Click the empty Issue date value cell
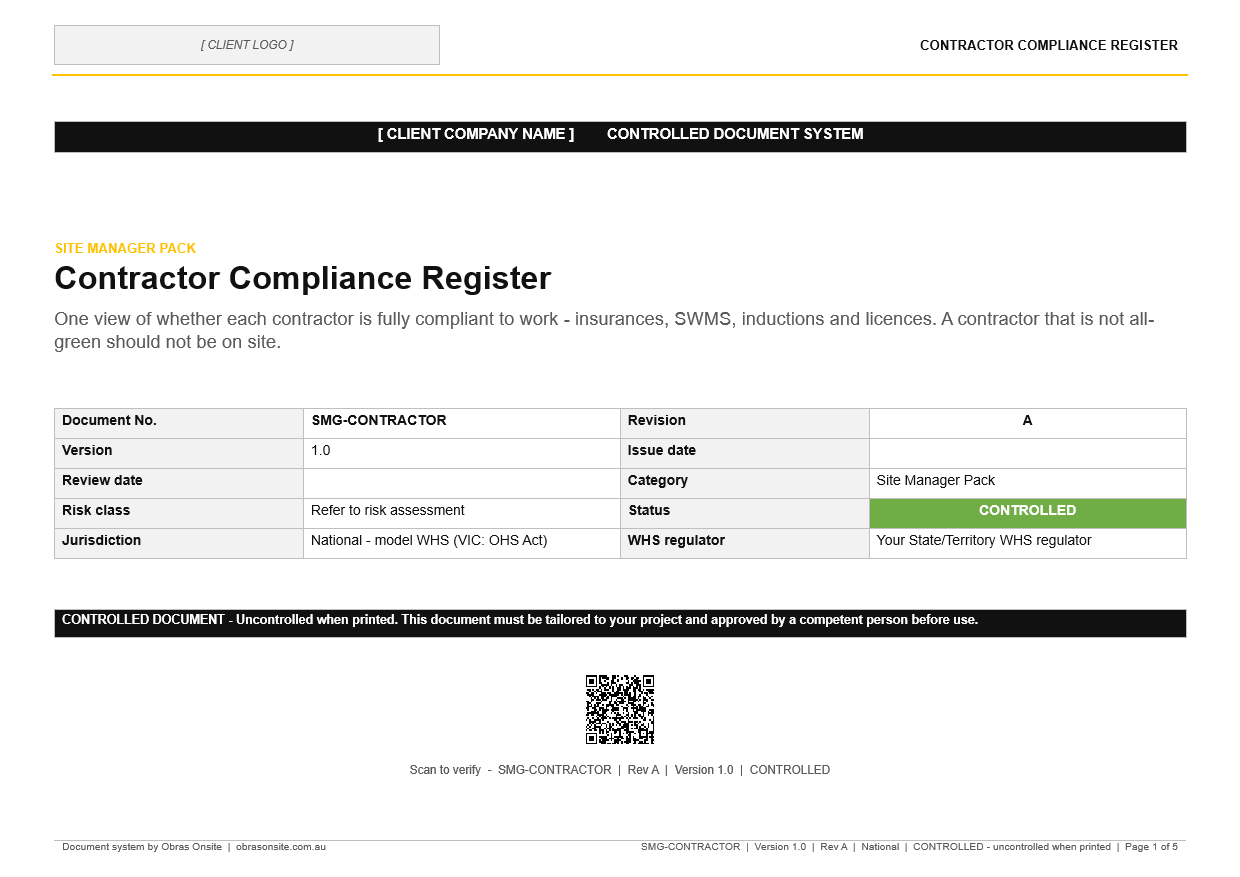 [x=1028, y=453]
